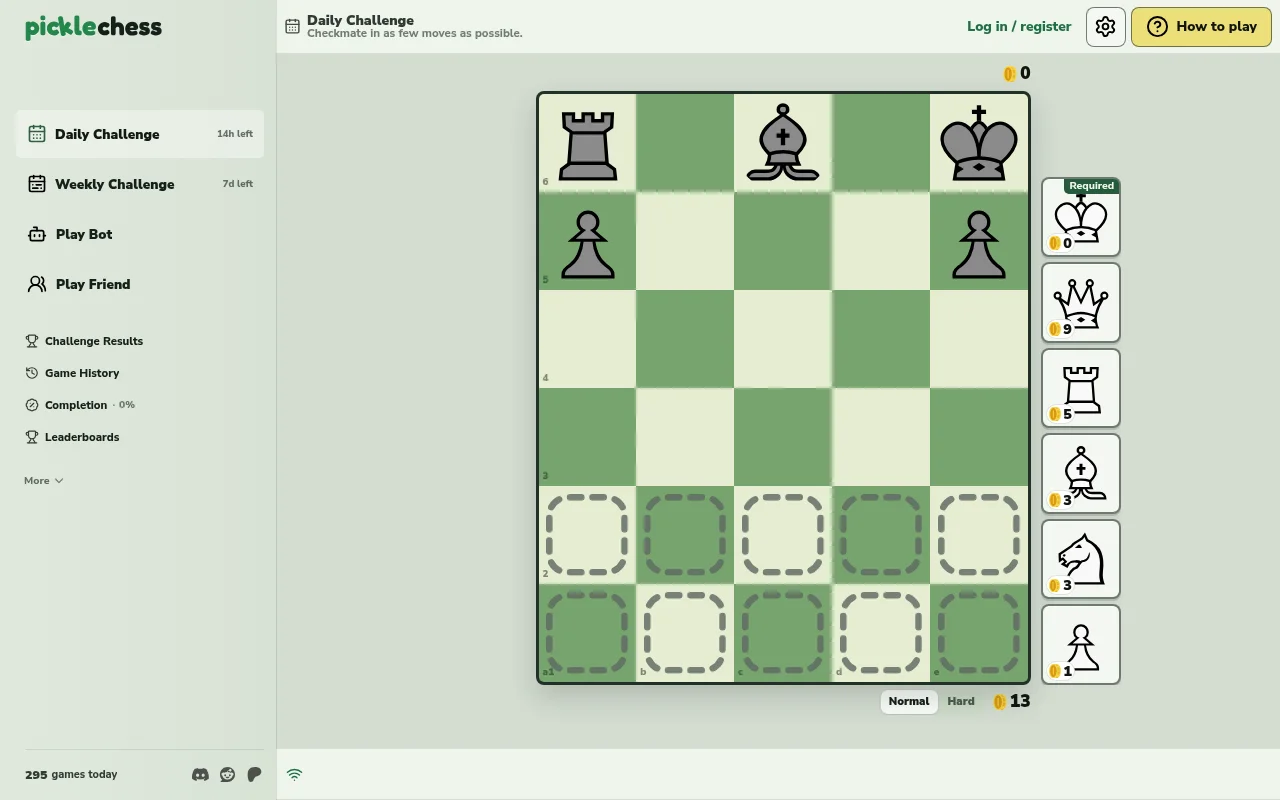The width and height of the screenshot is (1280, 800).
Task: Open settings with the gear icon
Action: point(1105,27)
